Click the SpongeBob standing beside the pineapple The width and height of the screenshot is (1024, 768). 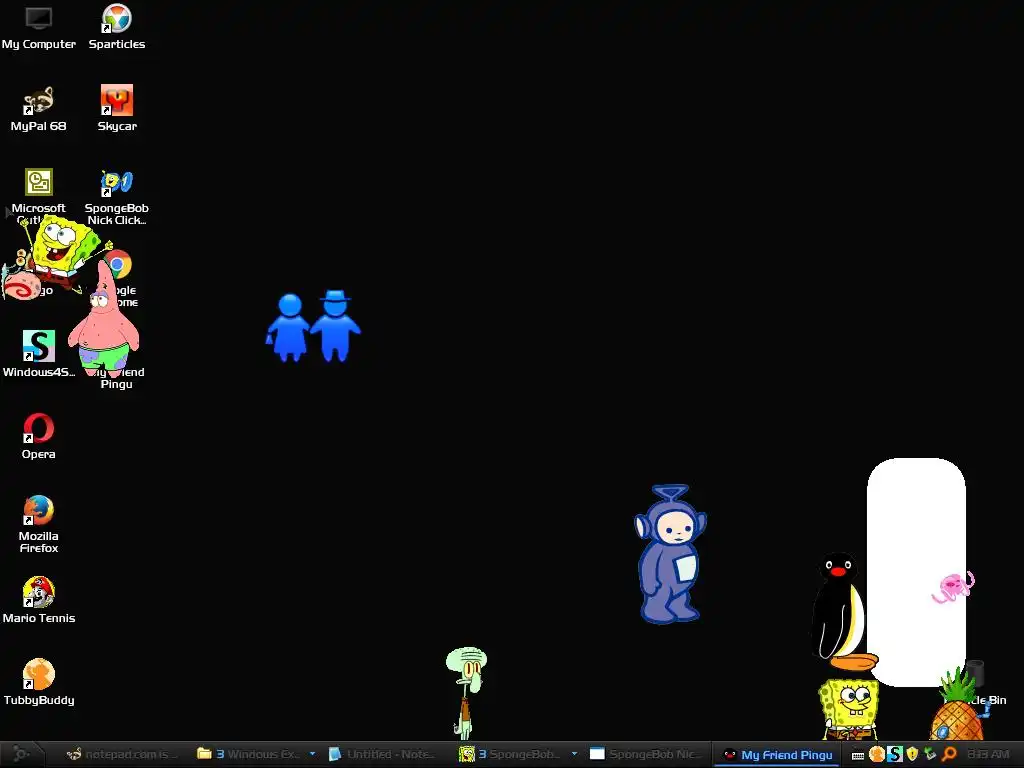pyautogui.click(x=848, y=709)
